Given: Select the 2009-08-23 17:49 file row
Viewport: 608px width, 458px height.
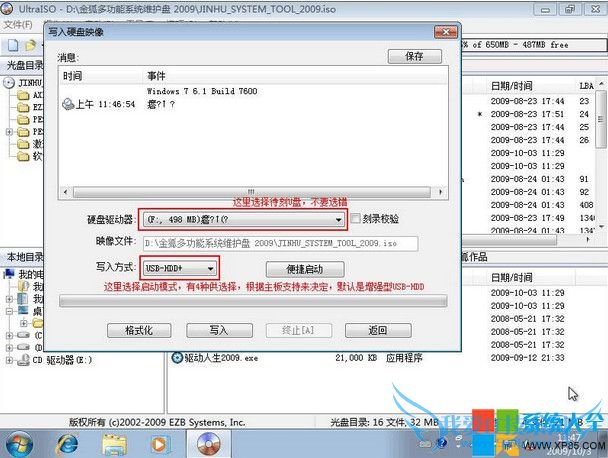Looking at the screenshot, I should tap(527, 218).
